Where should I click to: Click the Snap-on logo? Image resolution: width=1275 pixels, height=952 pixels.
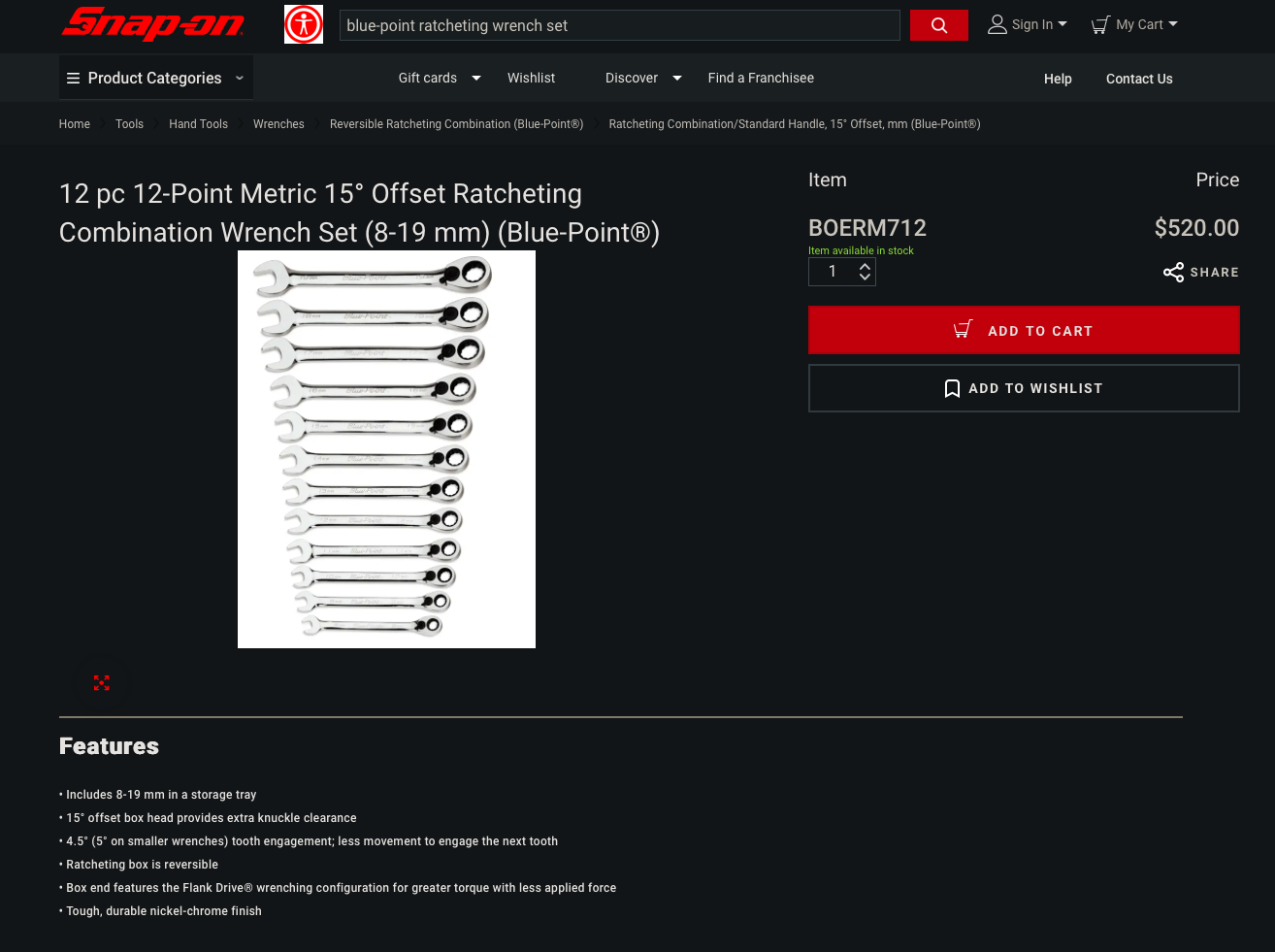tap(153, 24)
